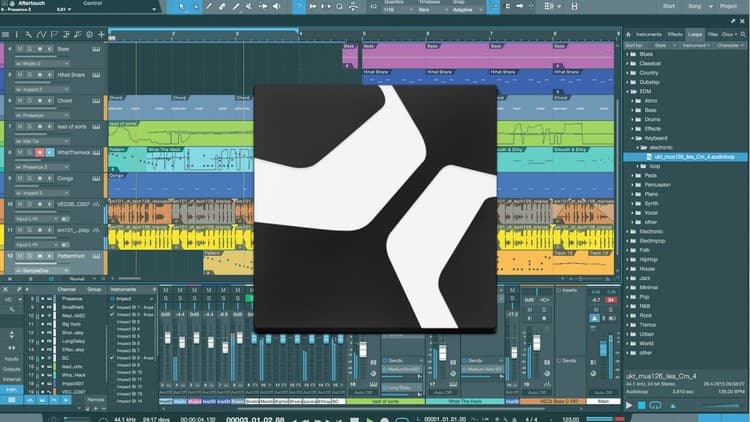The image size is (750, 422).
Task: Open the track list icon
Action: pos(5,34)
